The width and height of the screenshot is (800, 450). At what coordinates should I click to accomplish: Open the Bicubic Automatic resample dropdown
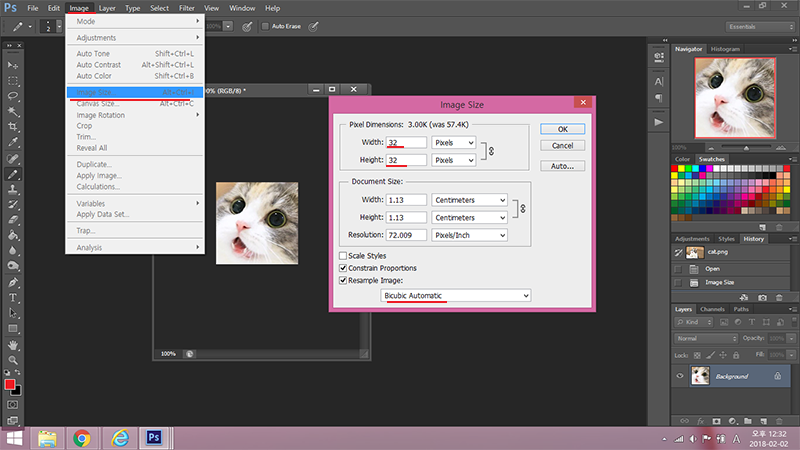pyautogui.click(x=456, y=295)
